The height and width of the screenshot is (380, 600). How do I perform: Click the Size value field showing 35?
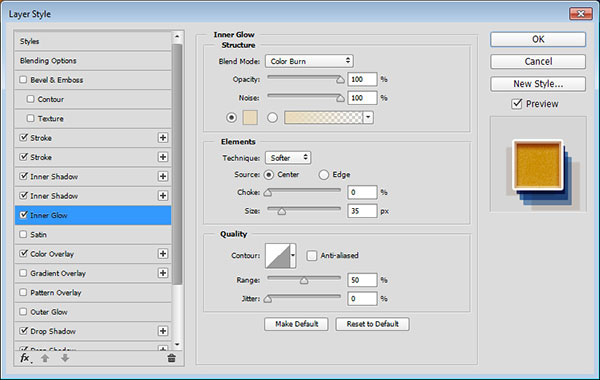click(362, 211)
